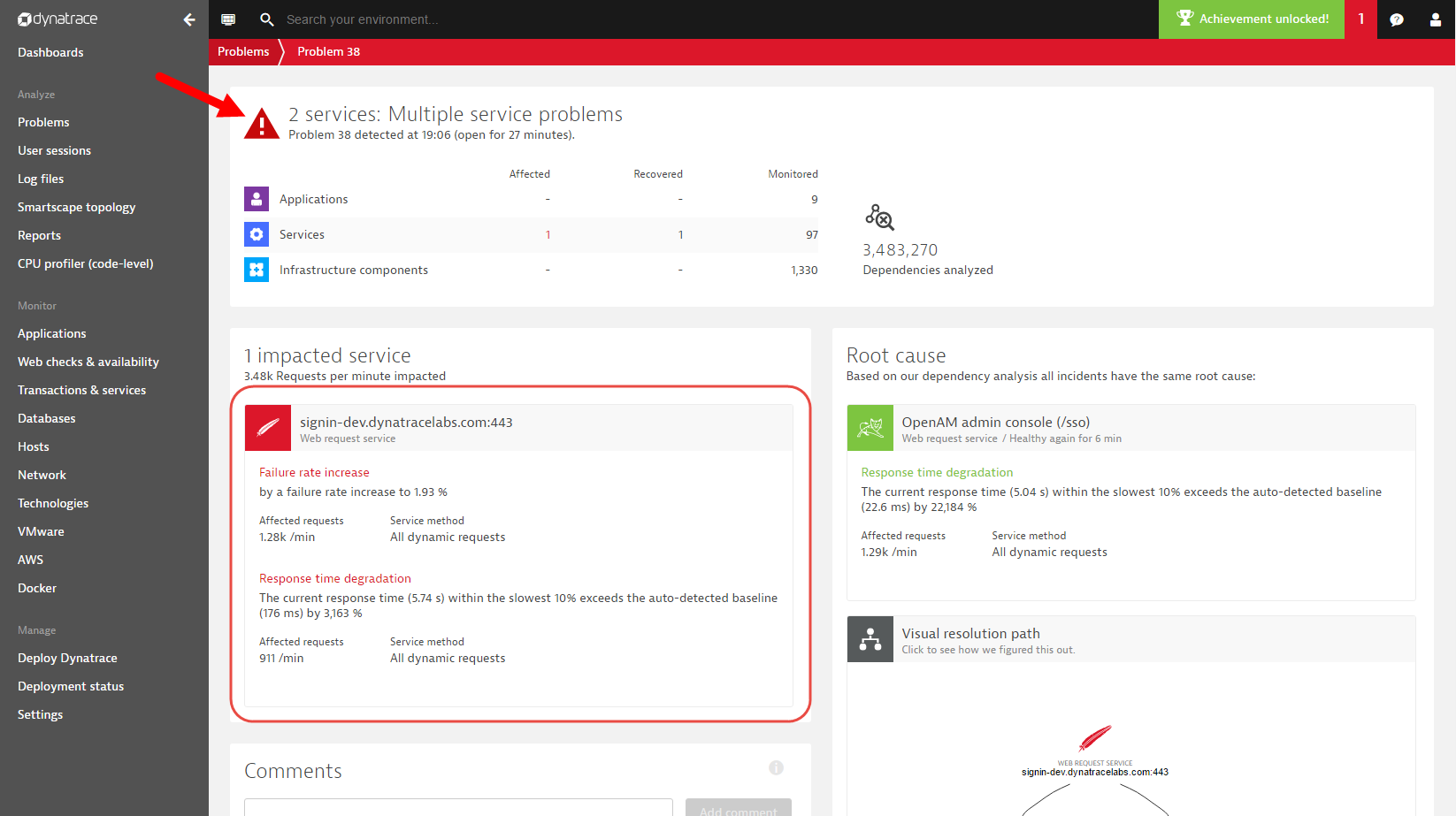Click the 1.28k /min affected requests value
The width and height of the screenshot is (1456, 816).
click(287, 537)
